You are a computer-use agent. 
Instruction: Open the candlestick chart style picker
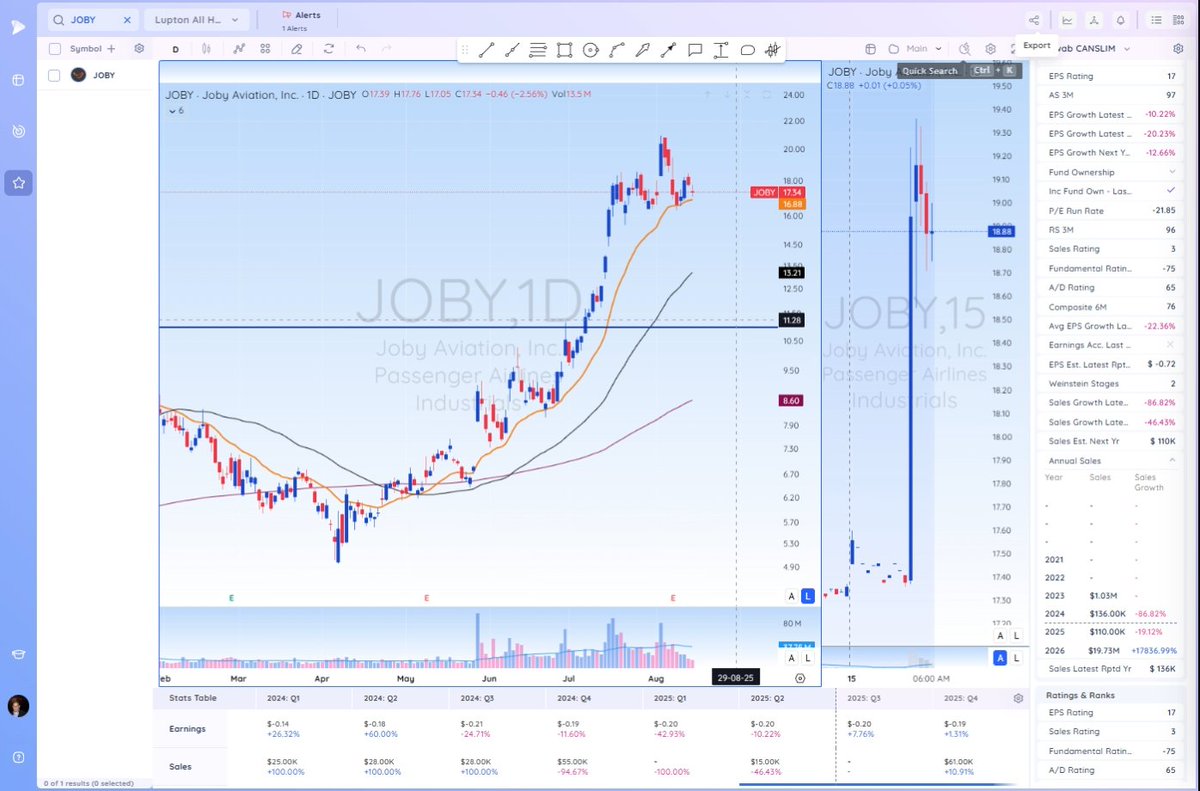click(206, 48)
